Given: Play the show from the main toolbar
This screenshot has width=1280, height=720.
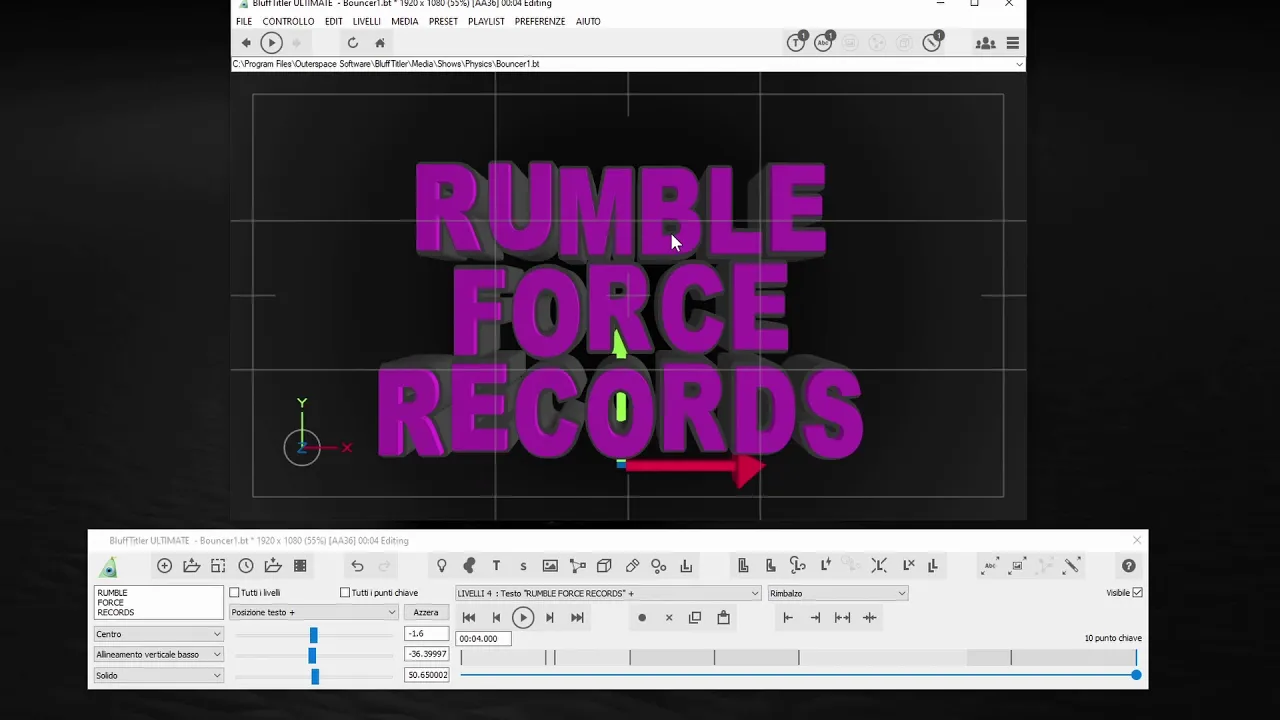Looking at the screenshot, I should 271,43.
